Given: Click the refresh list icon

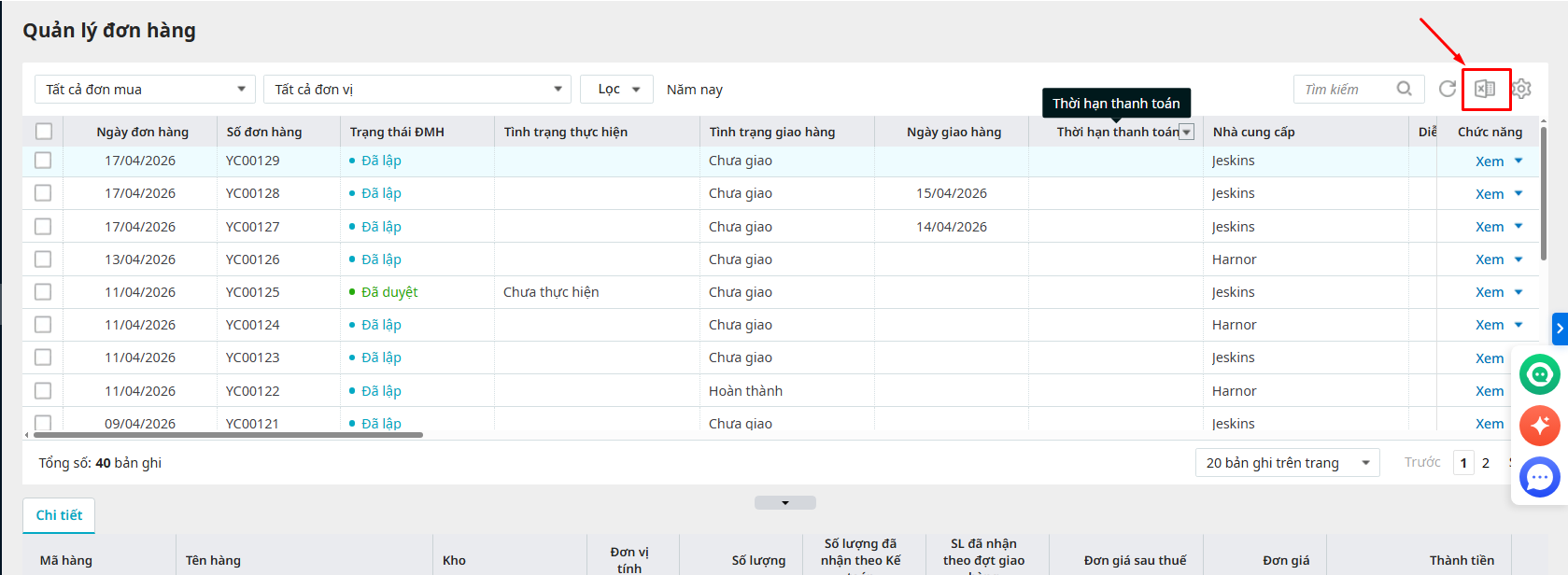Looking at the screenshot, I should [x=1447, y=89].
